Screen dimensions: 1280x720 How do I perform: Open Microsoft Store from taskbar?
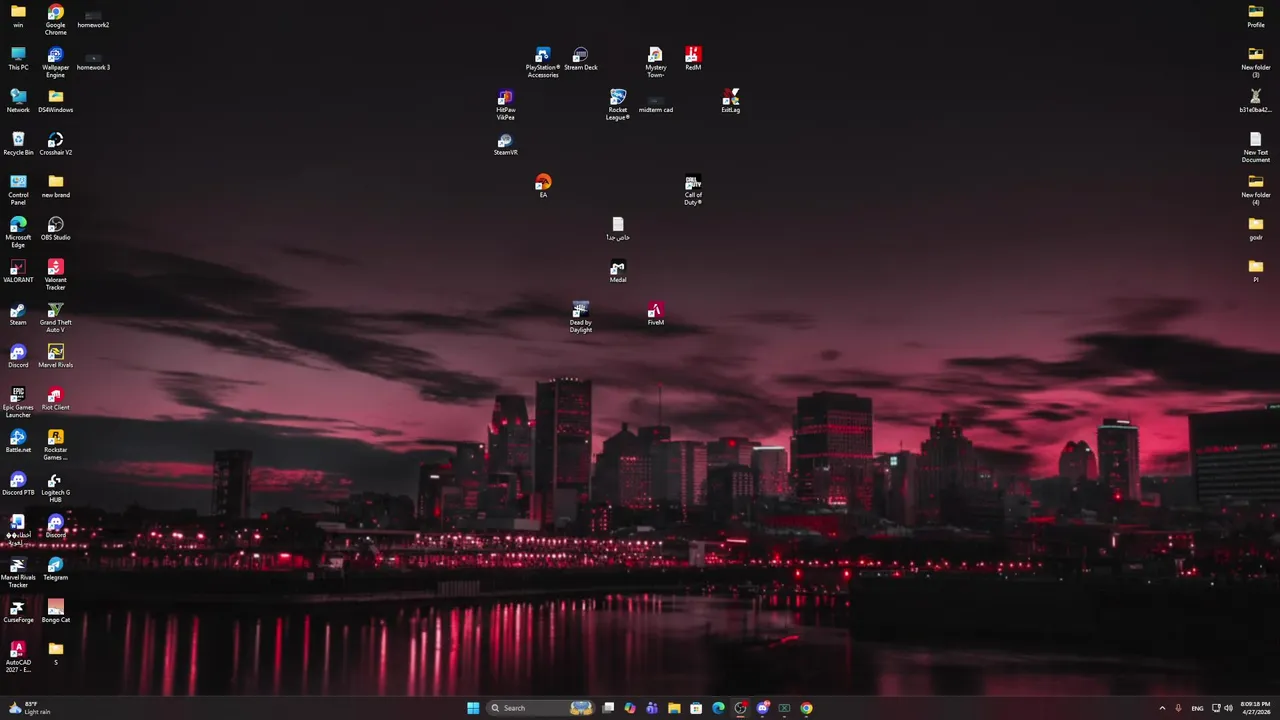pos(696,708)
